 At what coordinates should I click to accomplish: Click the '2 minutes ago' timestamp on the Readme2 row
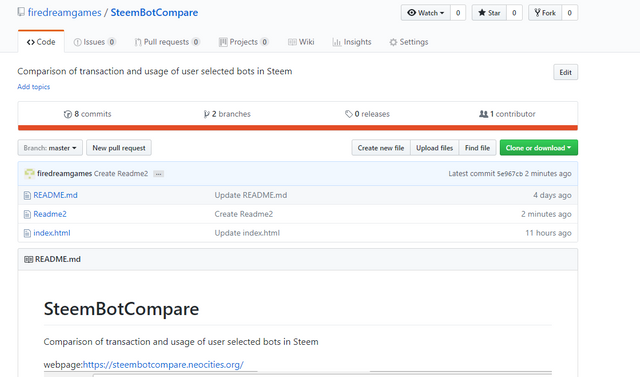point(546,214)
